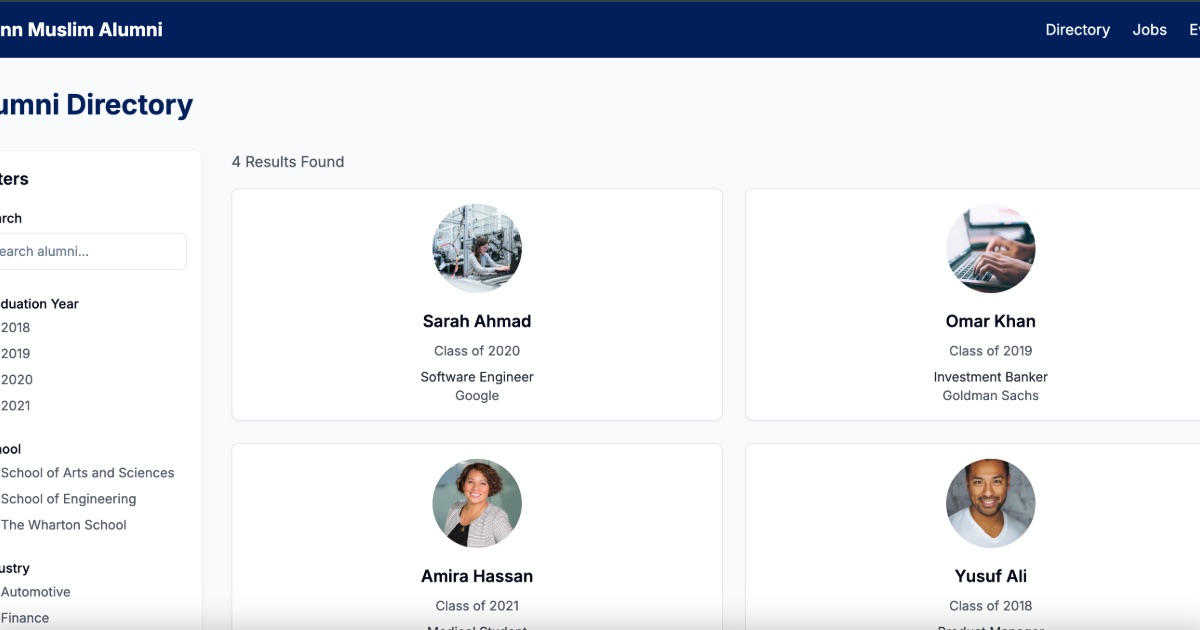Viewport: 1200px width, 630px height.
Task: Select The Wharton School filter
Action: tap(63, 524)
